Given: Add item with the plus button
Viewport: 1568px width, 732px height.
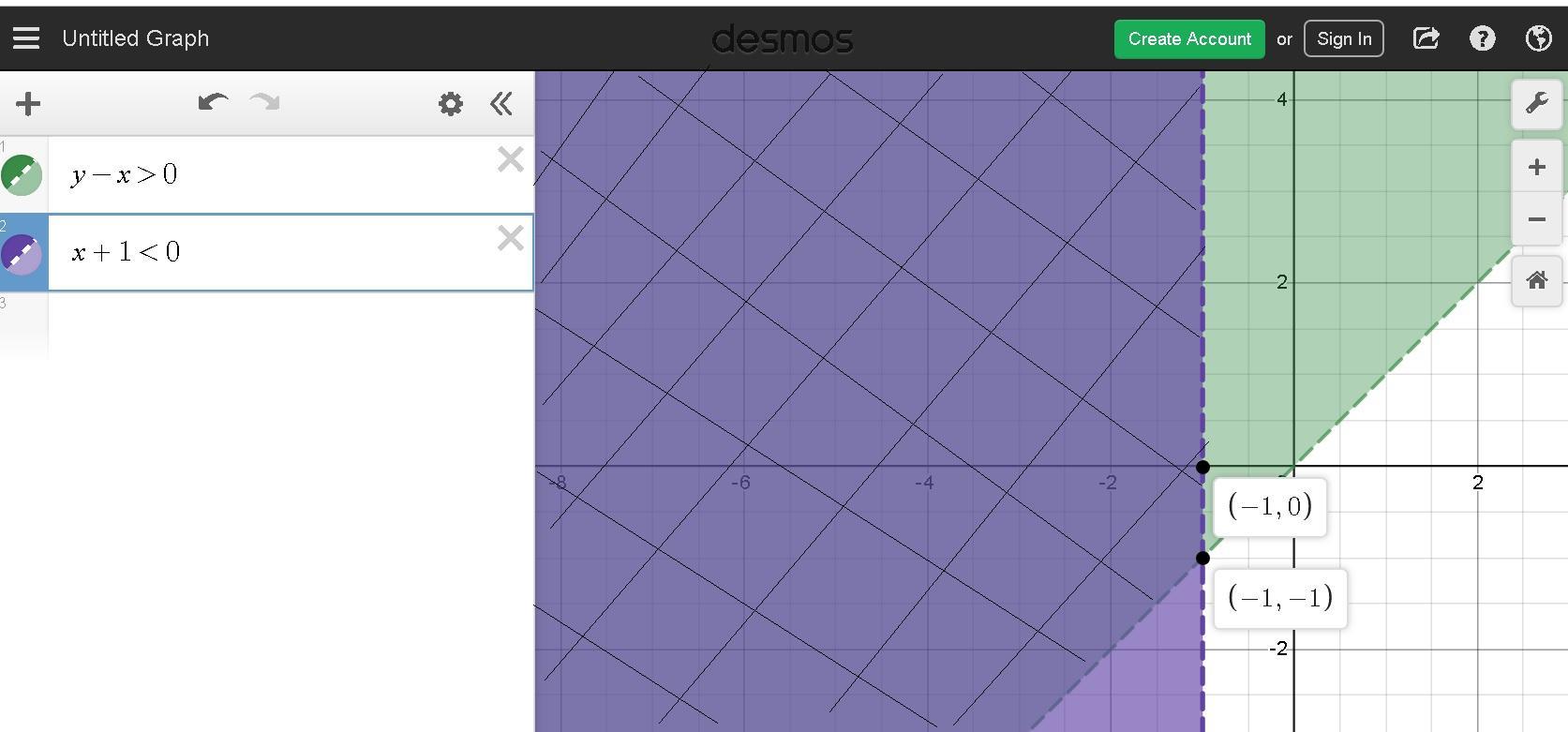Looking at the screenshot, I should point(28,103).
